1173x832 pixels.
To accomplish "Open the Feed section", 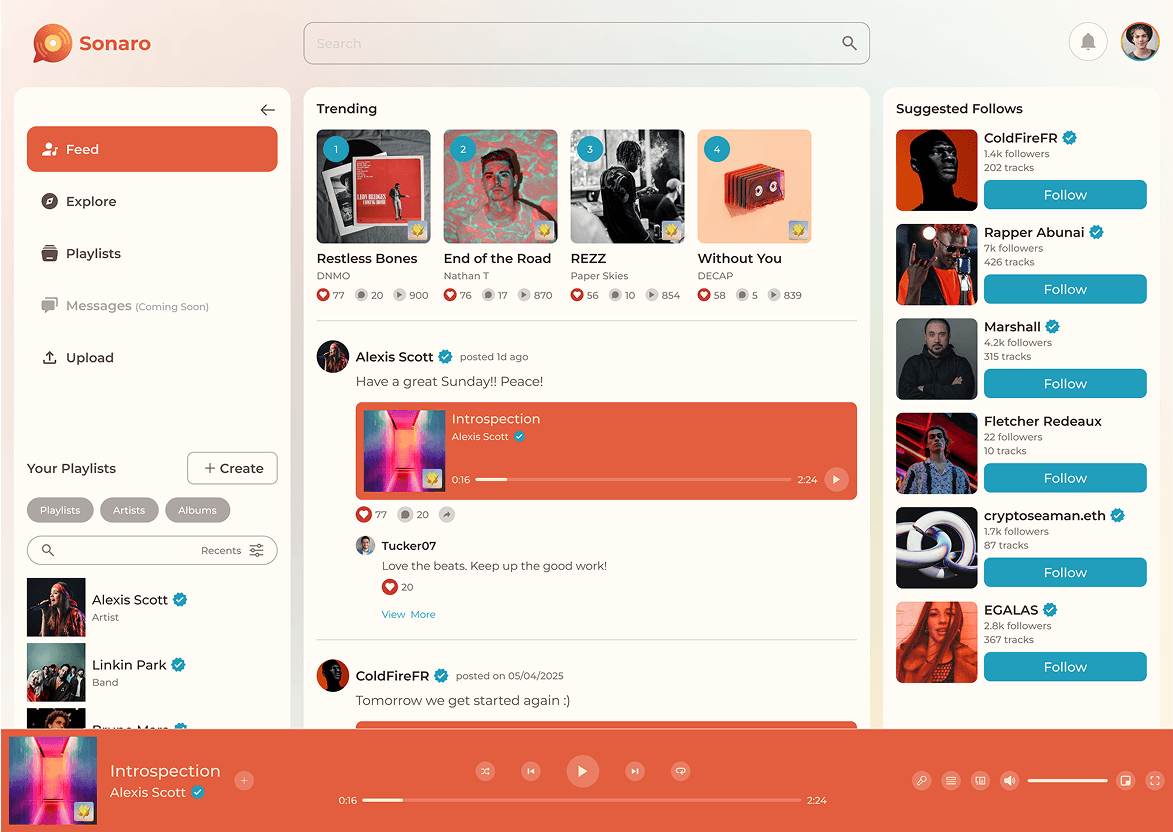I will 152,149.
